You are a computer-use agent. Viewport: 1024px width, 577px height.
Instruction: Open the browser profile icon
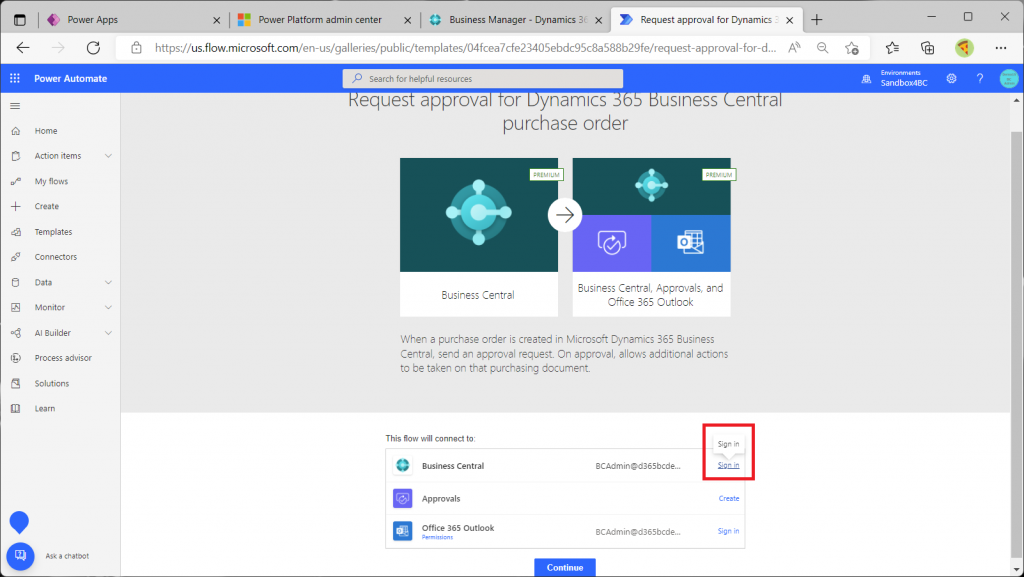pyautogui.click(x=964, y=48)
